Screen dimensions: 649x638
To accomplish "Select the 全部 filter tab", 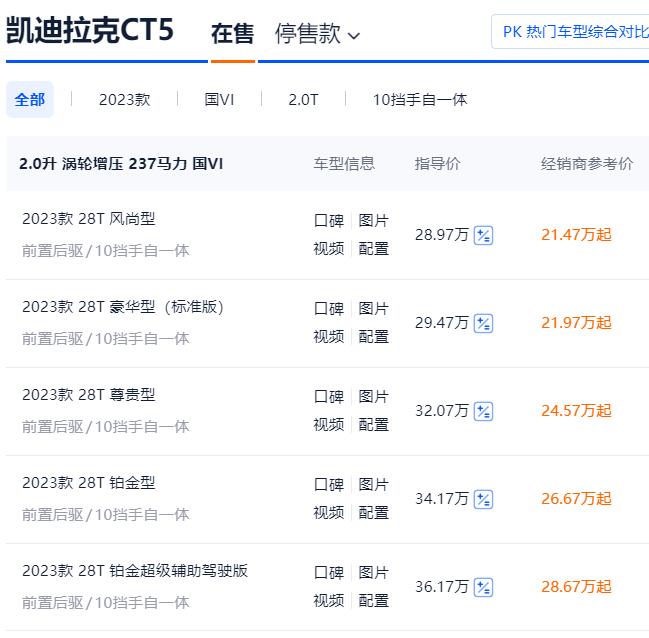I will tap(30, 100).
